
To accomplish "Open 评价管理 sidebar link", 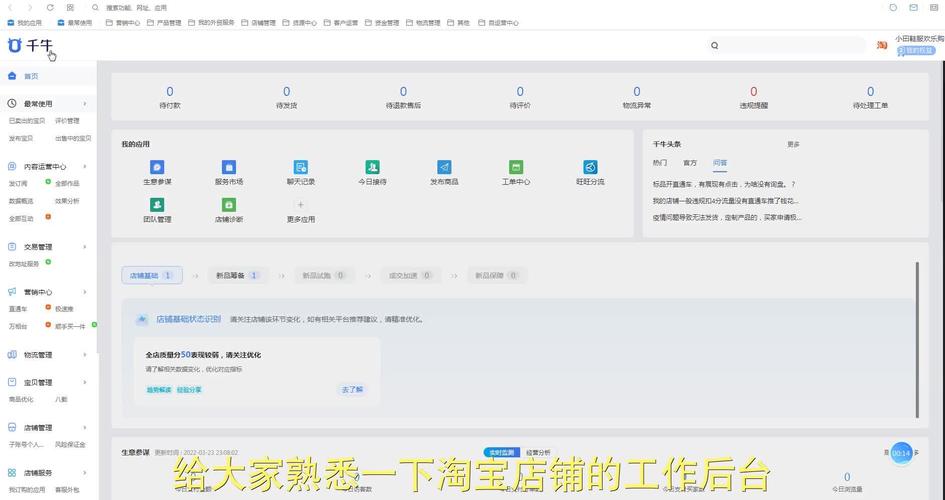I will (x=67, y=120).
